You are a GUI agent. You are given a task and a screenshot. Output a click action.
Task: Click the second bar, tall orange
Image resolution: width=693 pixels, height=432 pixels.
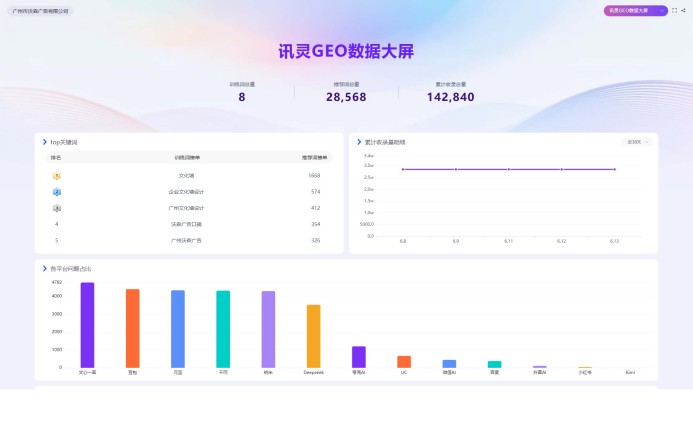(x=133, y=329)
